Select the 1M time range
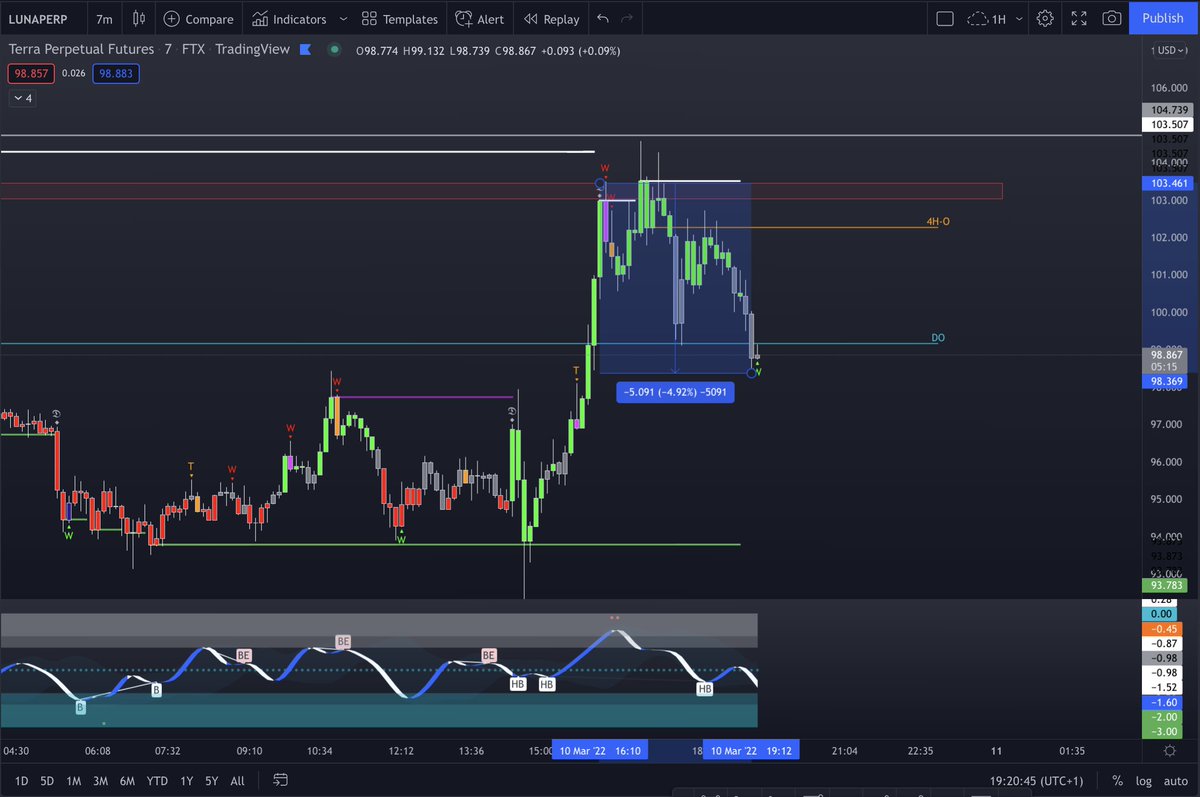The height and width of the screenshot is (797, 1200). tap(73, 780)
